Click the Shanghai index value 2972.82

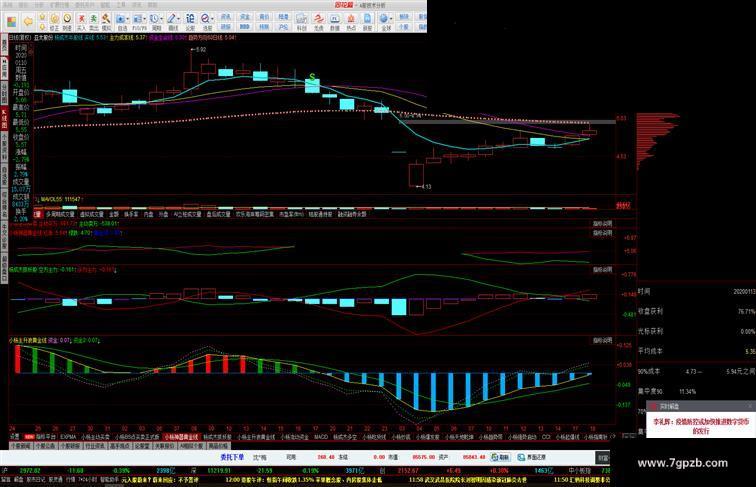tap(30, 470)
